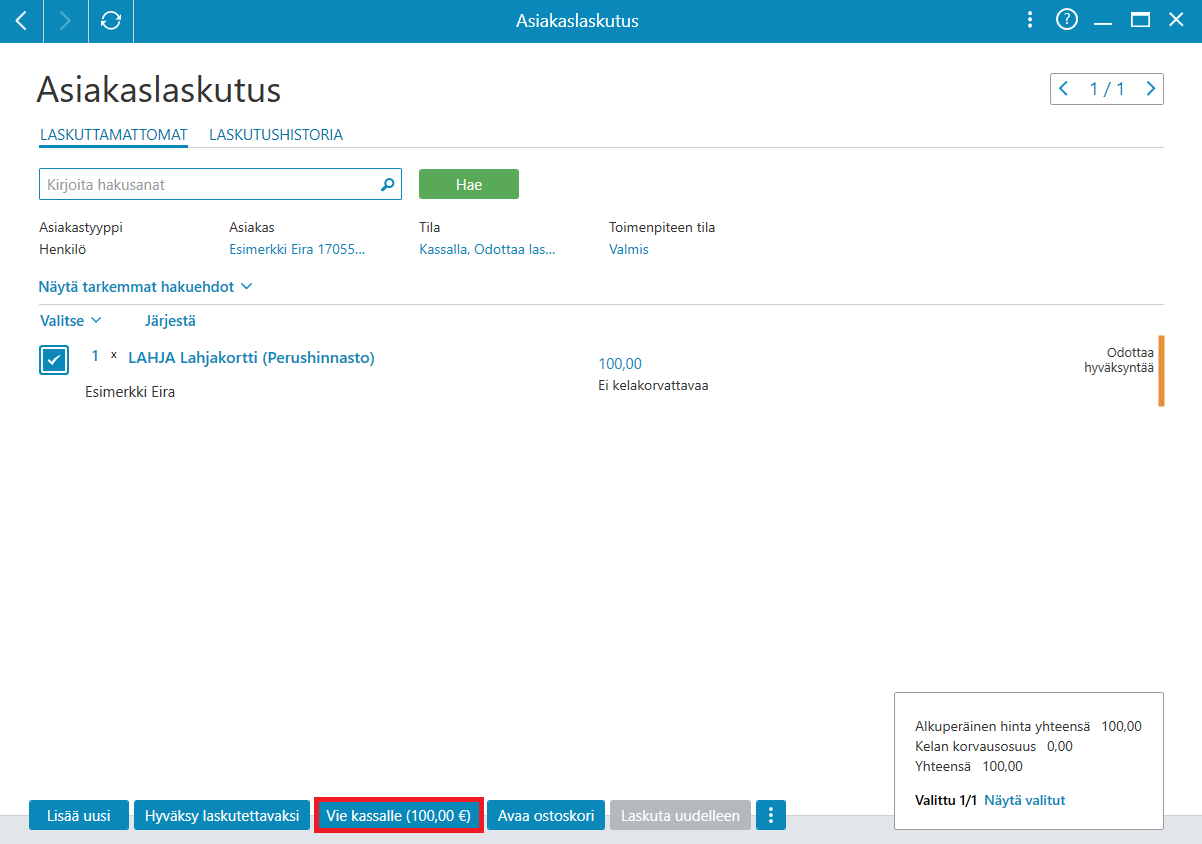
Task: Open the Asiakas filter Esimerkki Eira
Action: (x=297, y=249)
